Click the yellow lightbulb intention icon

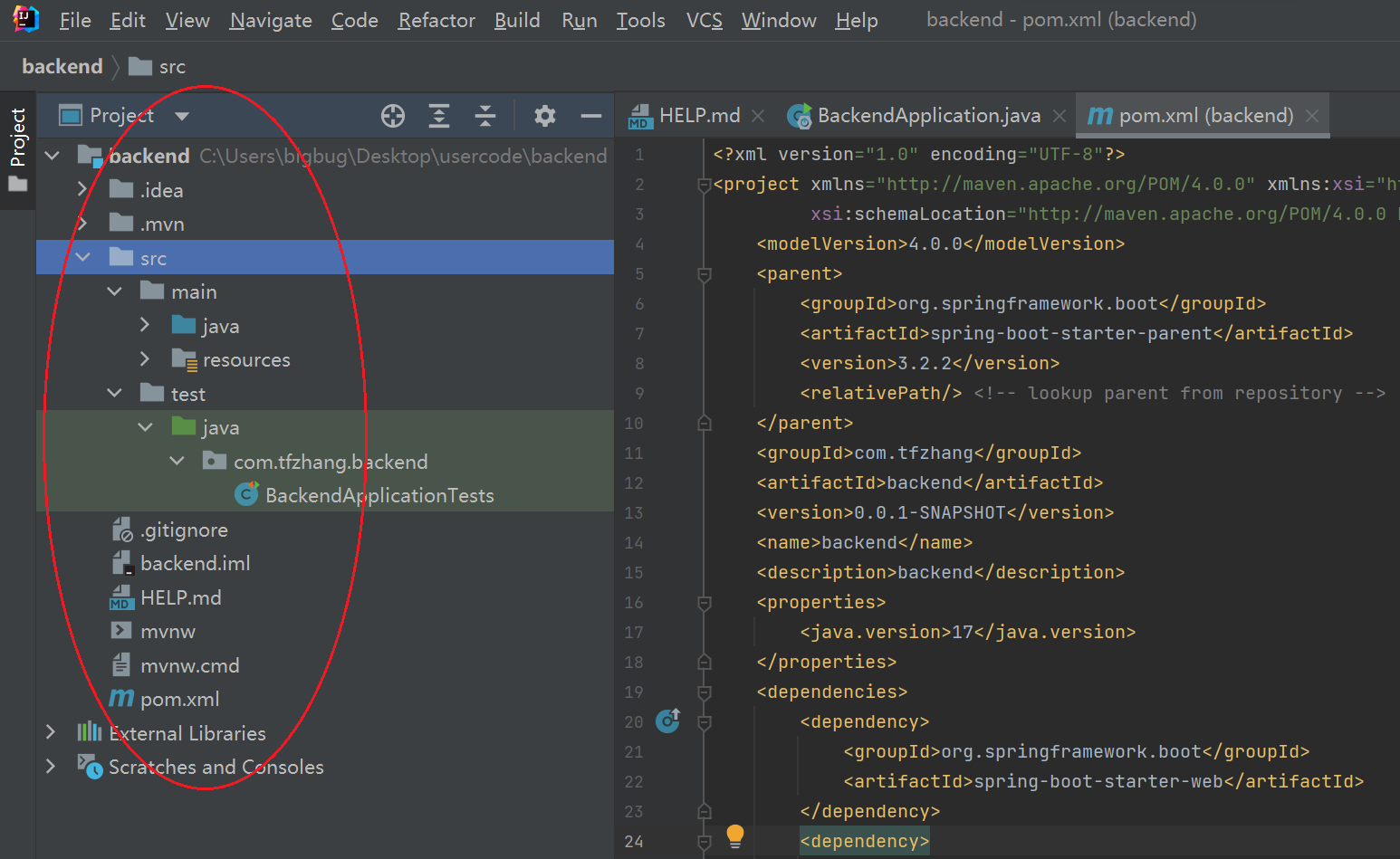tap(735, 836)
